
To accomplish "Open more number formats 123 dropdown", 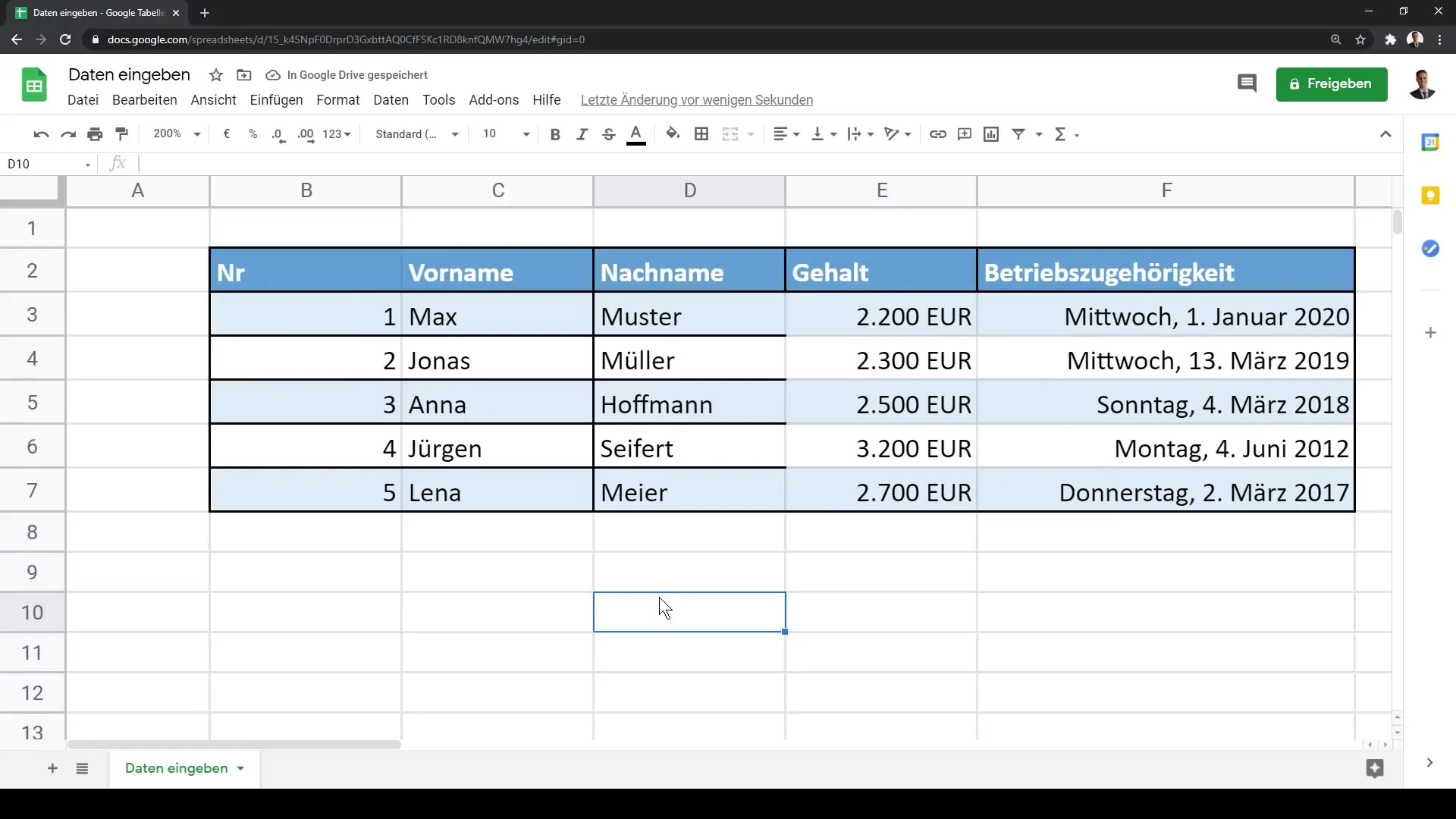I will click(x=337, y=134).
